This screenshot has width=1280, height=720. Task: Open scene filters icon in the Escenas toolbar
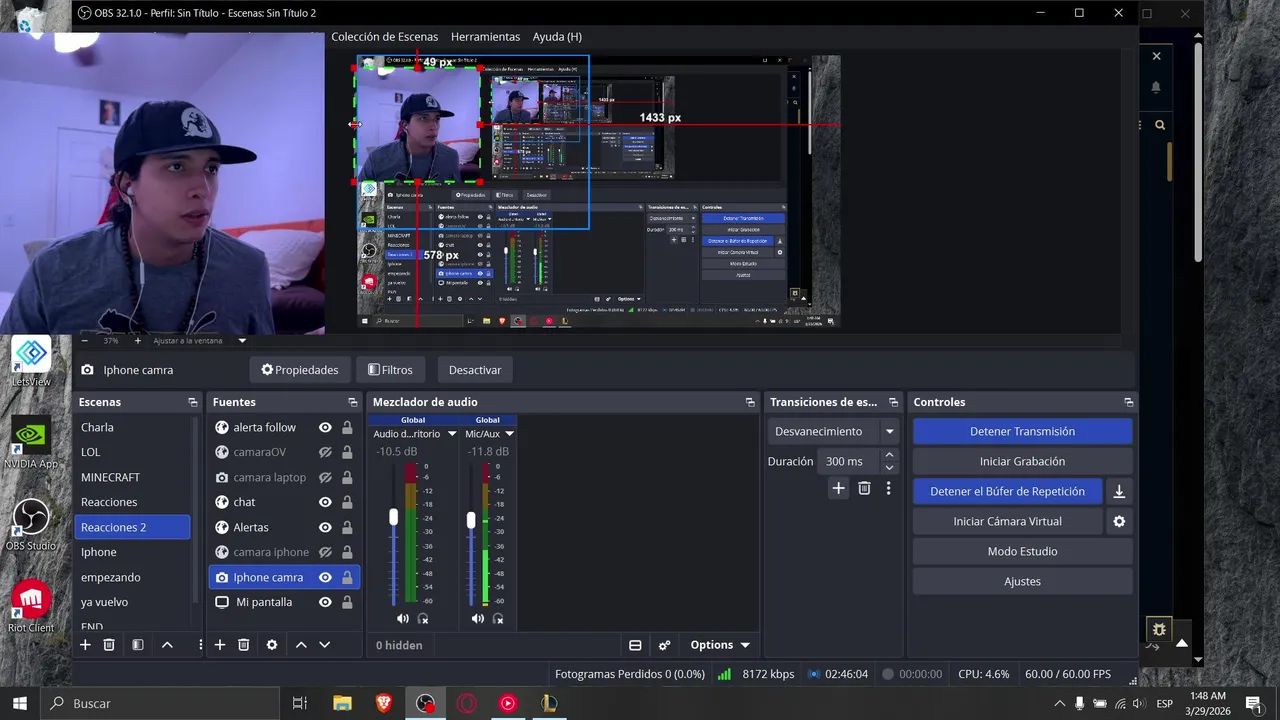point(138,645)
